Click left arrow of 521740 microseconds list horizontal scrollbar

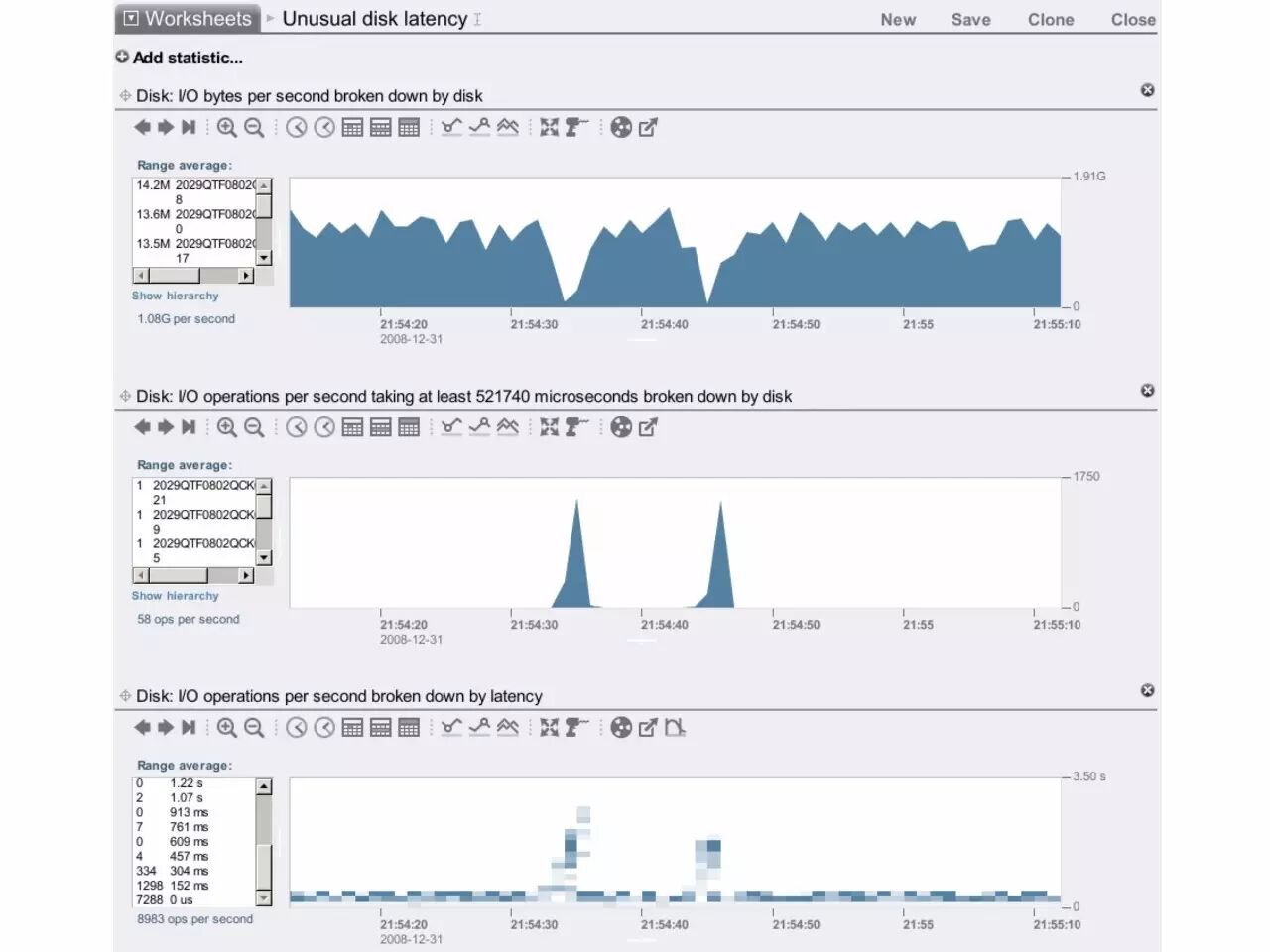click(x=141, y=575)
